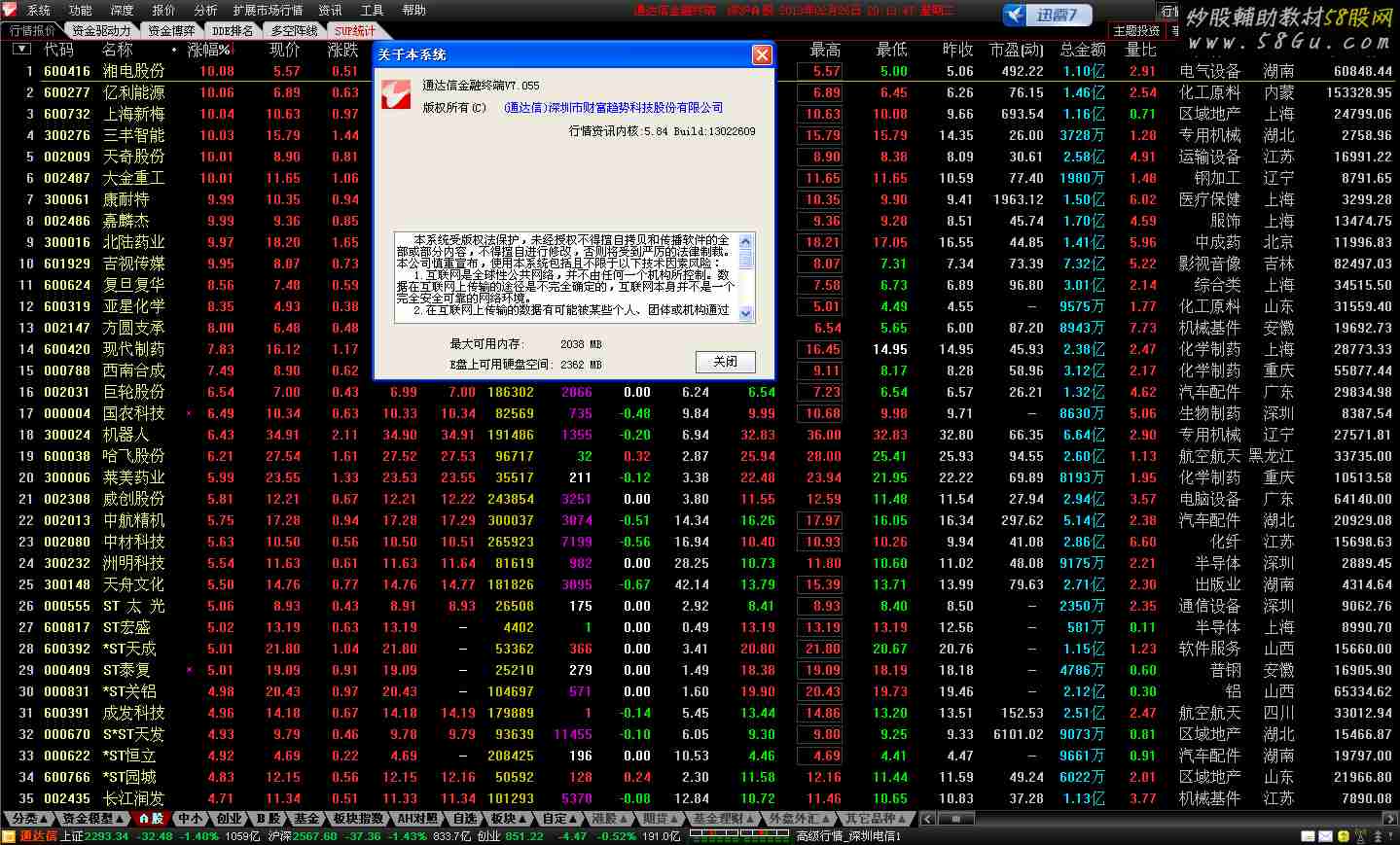Switch to the SUP统计 tab
Viewport: 1400px width, 845px height.
click(x=354, y=30)
